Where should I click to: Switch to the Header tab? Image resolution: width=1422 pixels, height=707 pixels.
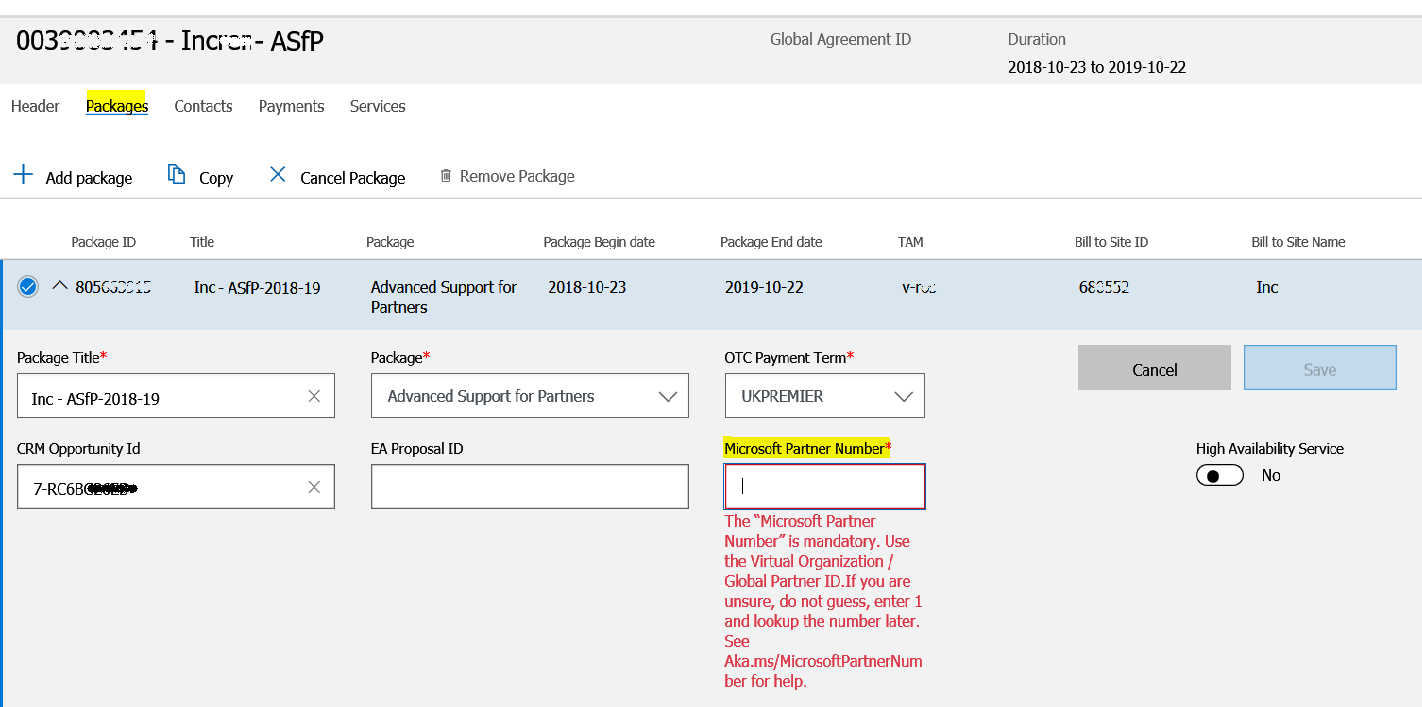35,106
